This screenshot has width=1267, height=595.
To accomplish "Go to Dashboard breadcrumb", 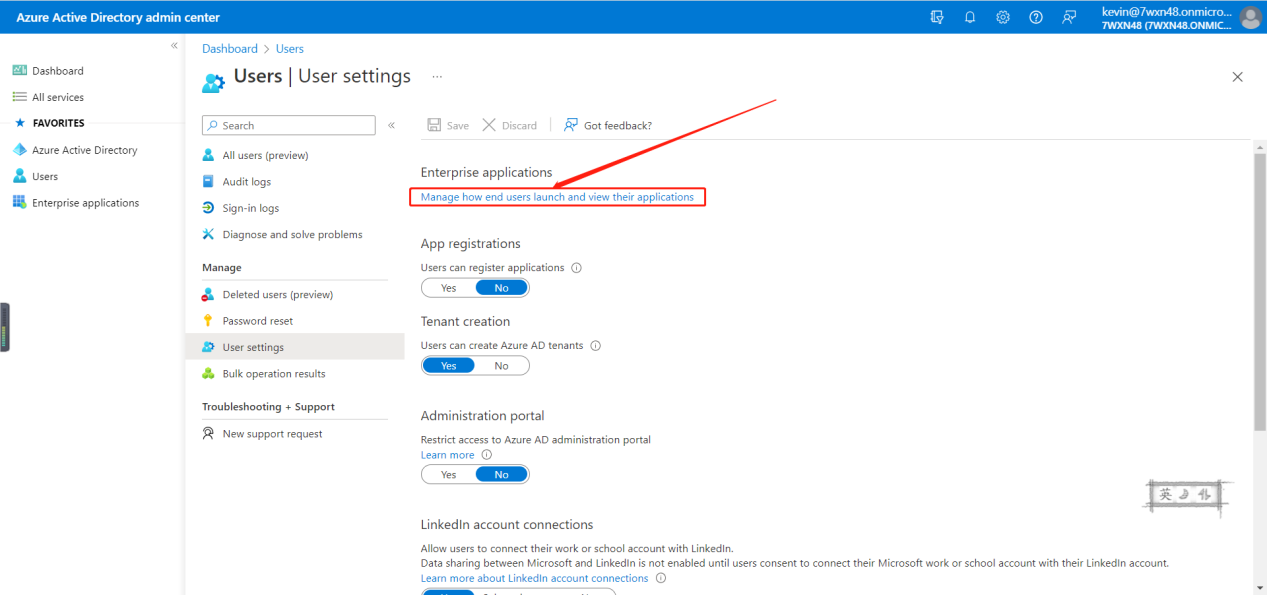I will [x=229, y=48].
